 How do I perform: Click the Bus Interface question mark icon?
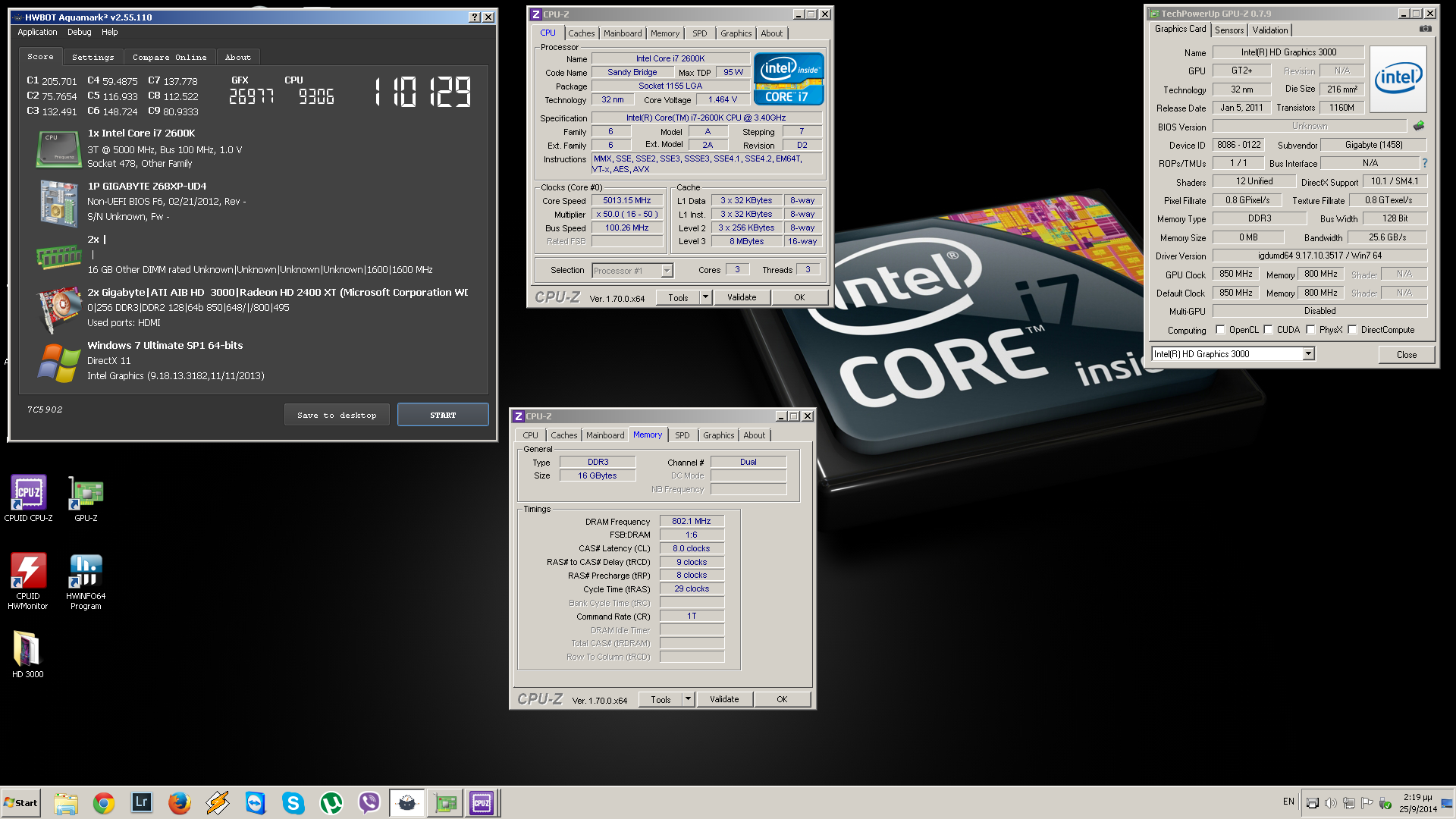coord(1424,163)
